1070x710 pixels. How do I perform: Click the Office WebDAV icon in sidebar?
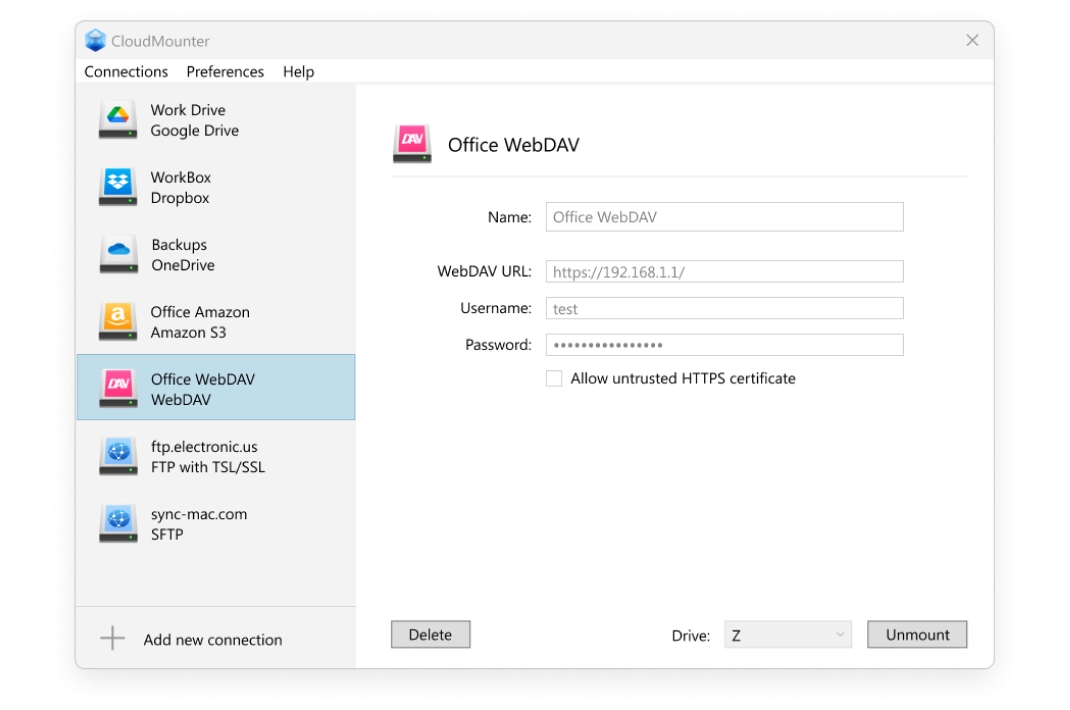(118, 388)
